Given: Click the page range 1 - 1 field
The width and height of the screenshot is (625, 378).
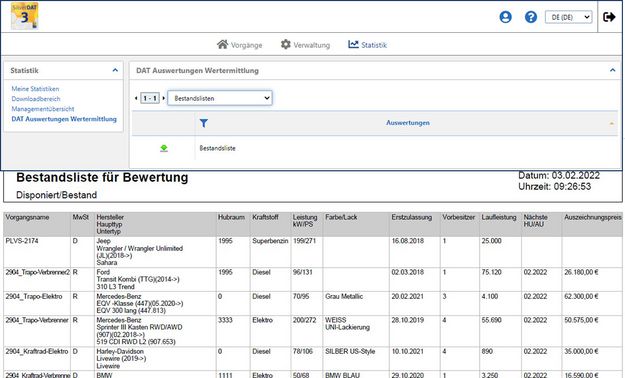Looking at the screenshot, I should (x=150, y=98).
